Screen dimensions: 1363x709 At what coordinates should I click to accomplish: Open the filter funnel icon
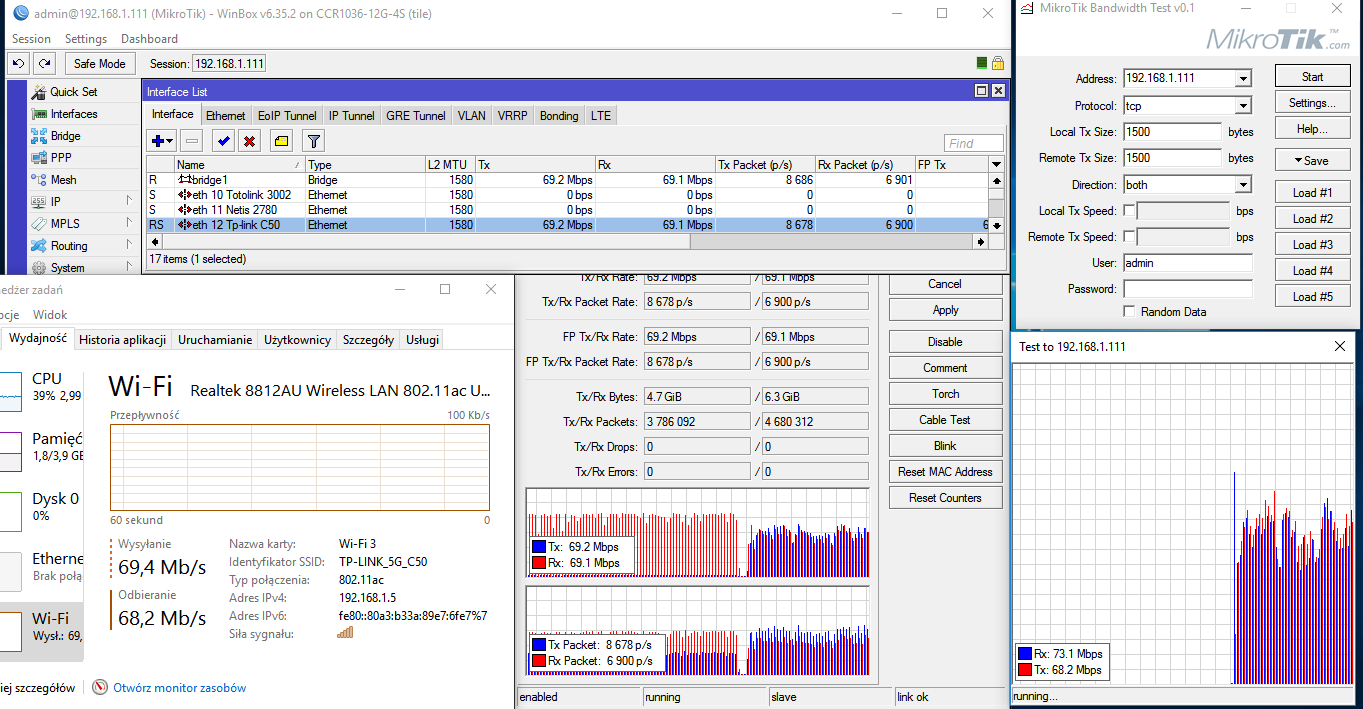pyautogui.click(x=313, y=142)
